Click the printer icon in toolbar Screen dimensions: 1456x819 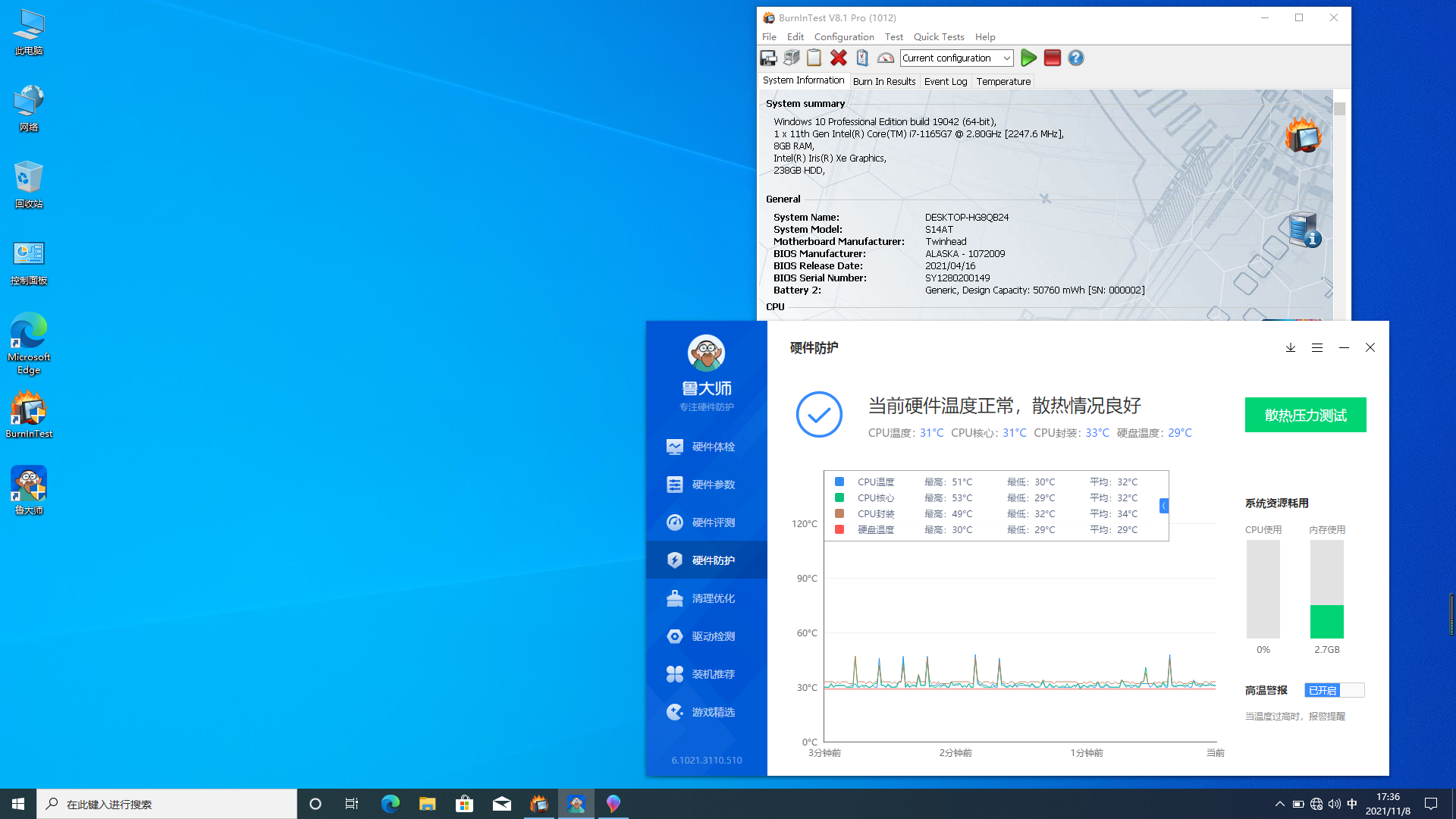pyautogui.click(x=792, y=58)
